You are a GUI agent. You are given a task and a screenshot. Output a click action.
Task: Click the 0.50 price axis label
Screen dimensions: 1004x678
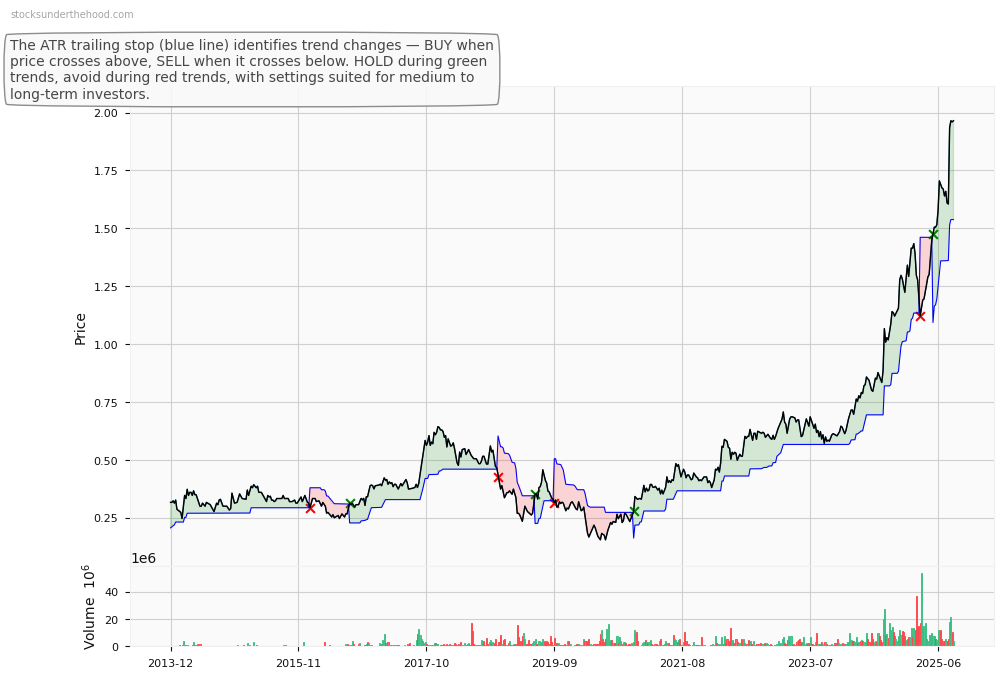point(106,461)
